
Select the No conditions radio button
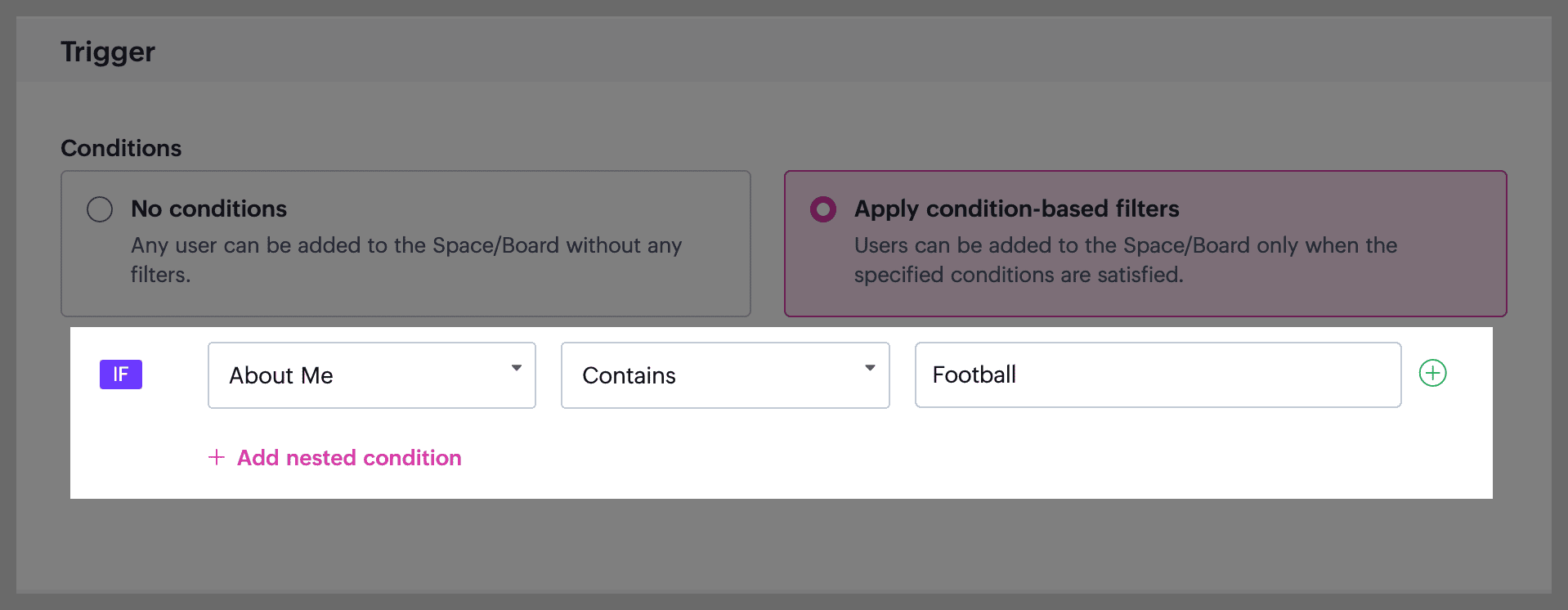click(x=100, y=209)
